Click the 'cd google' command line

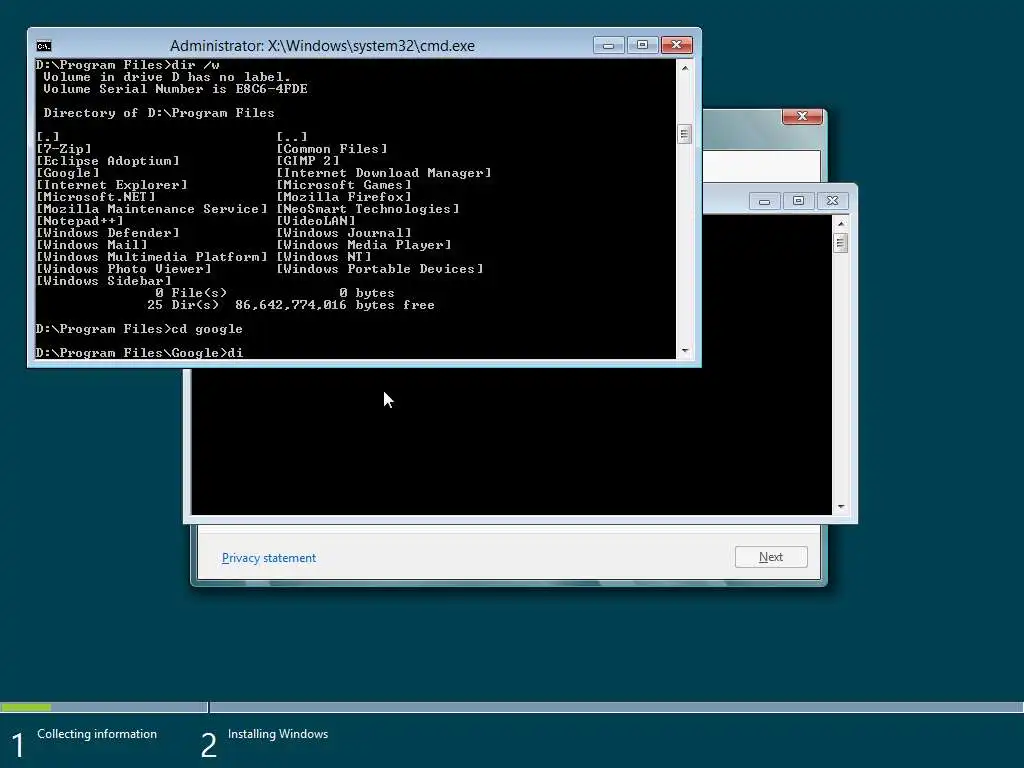click(139, 329)
